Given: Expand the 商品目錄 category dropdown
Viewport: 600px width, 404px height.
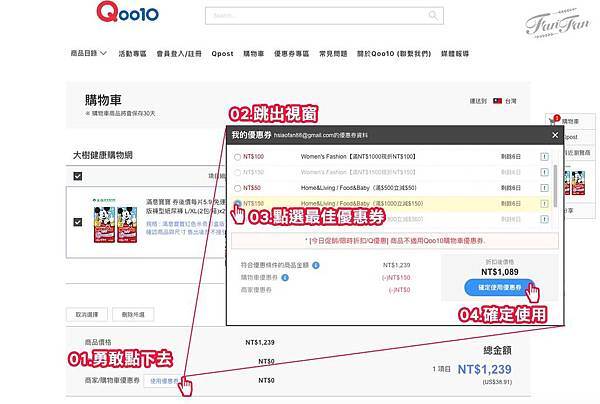Looking at the screenshot, I should click(x=88, y=53).
